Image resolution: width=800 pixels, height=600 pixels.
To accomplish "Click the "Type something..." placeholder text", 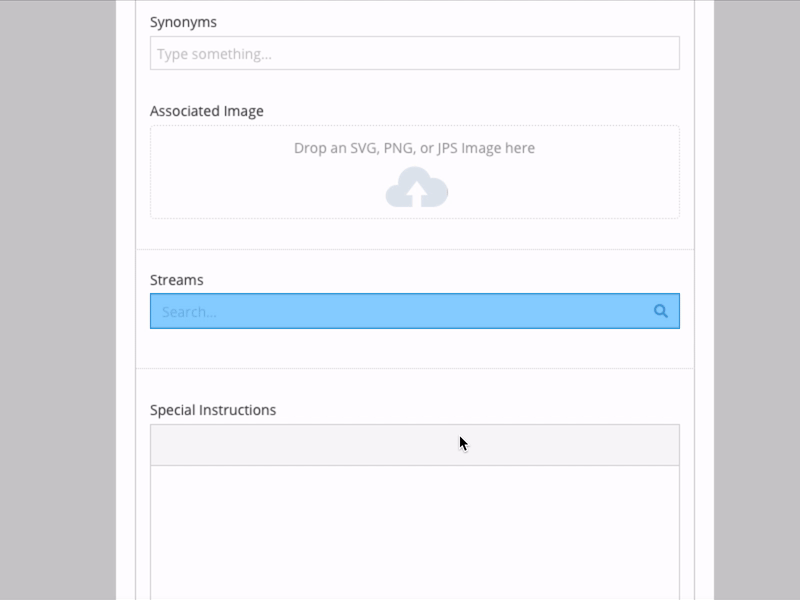I will coord(214,54).
